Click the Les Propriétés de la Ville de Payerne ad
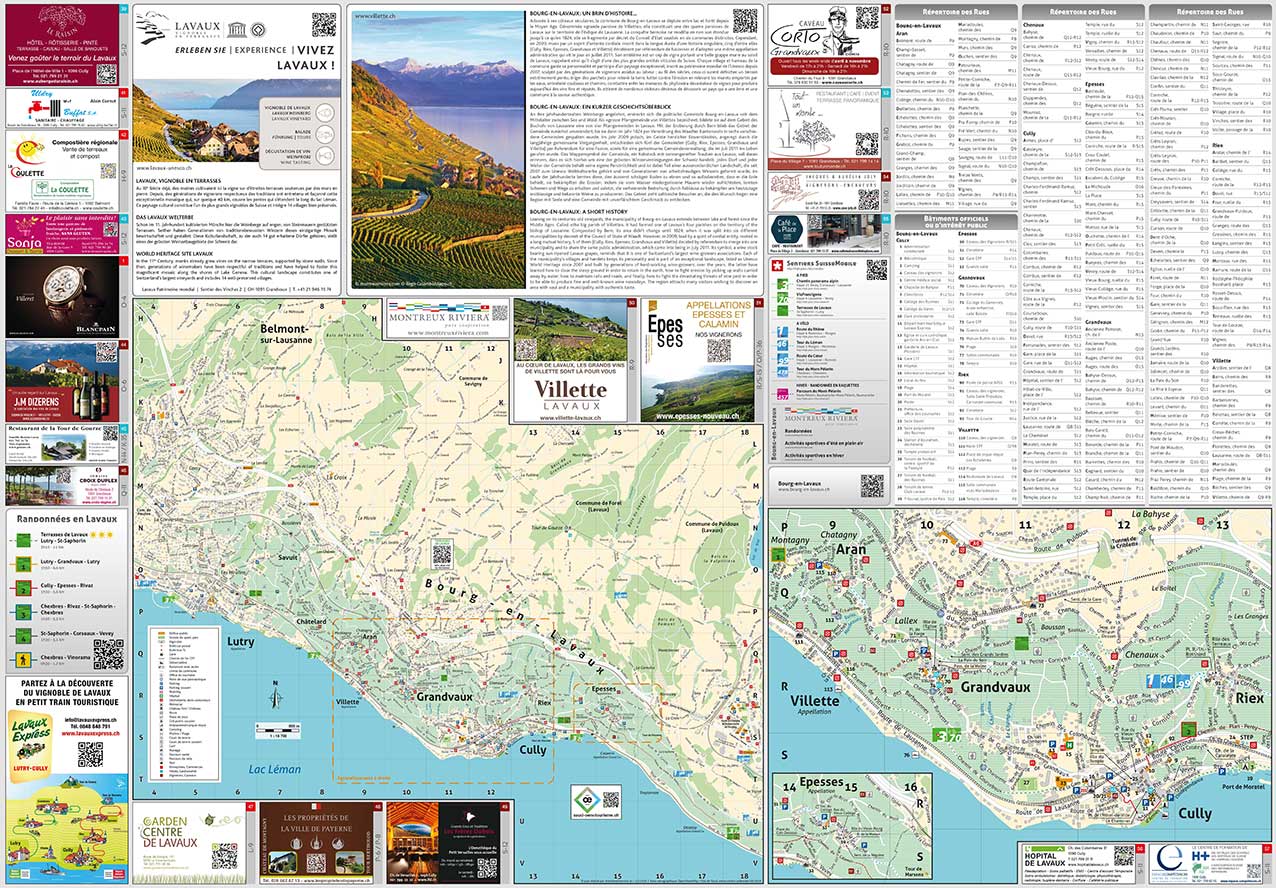1276x888 pixels. (x=315, y=842)
